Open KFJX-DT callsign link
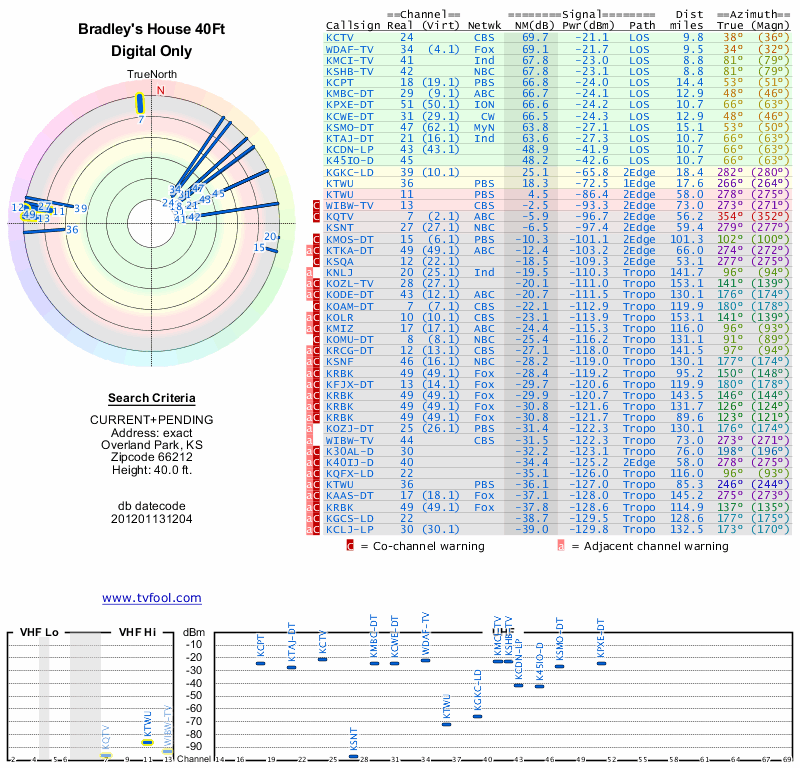The image size is (800, 768). click(x=350, y=384)
